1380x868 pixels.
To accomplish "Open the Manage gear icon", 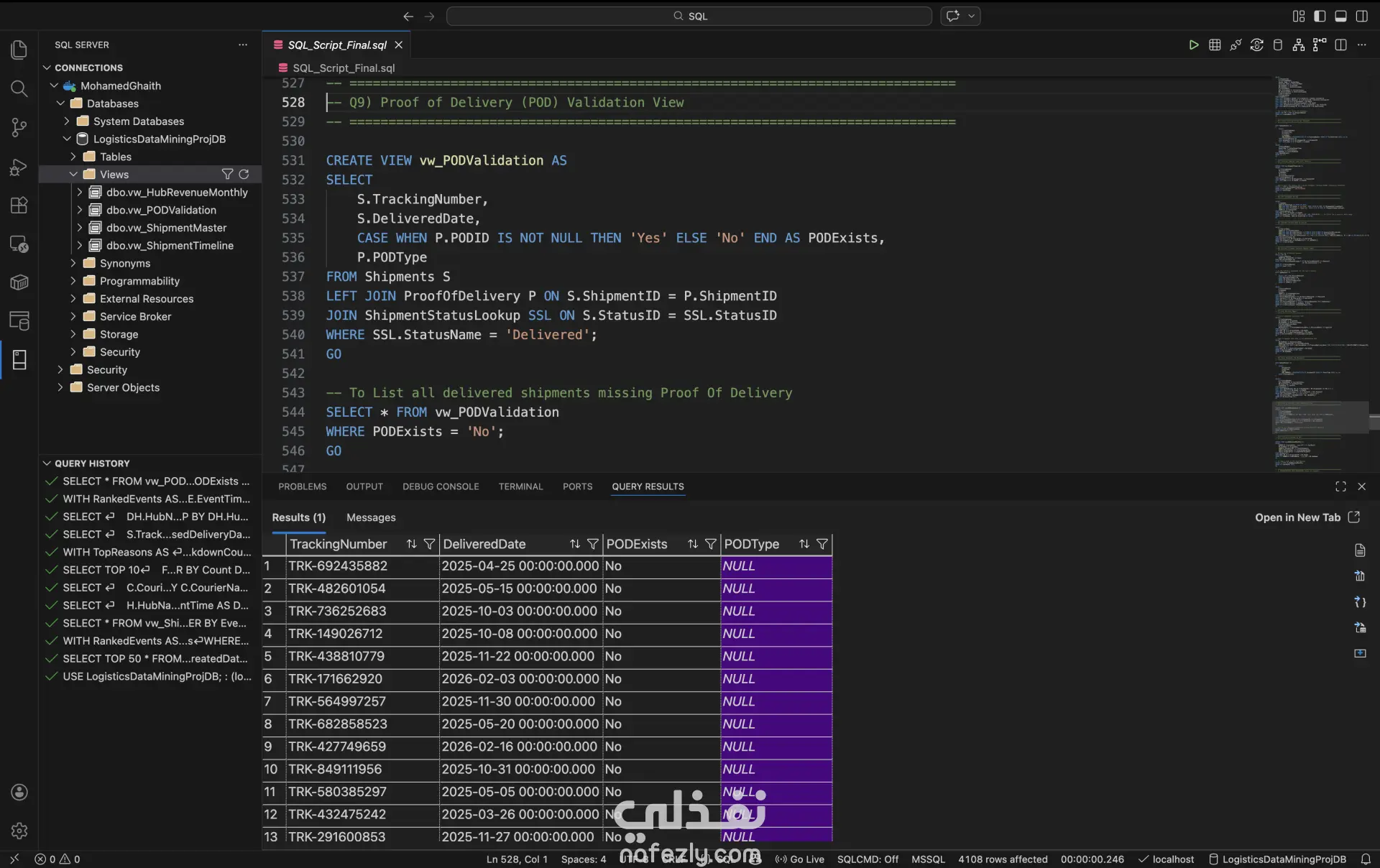I will pyautogui.click(x=19, y=831).
